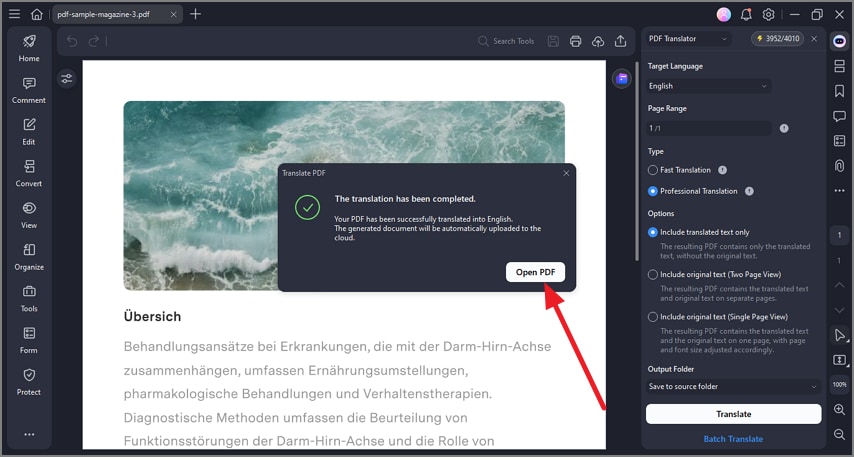Open Organize pages
Screen dimensions: 854x457
tap(29, 257)
